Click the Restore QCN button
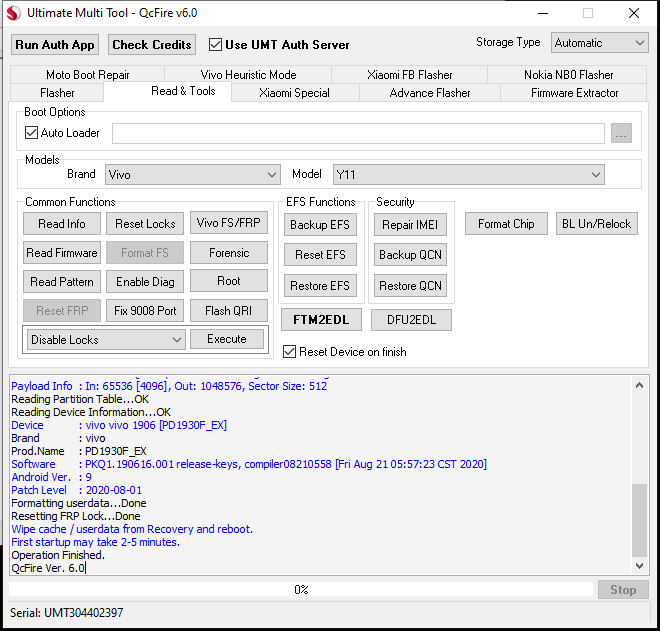Viewport: 660px width, 631px height. [x=410, y=286]
